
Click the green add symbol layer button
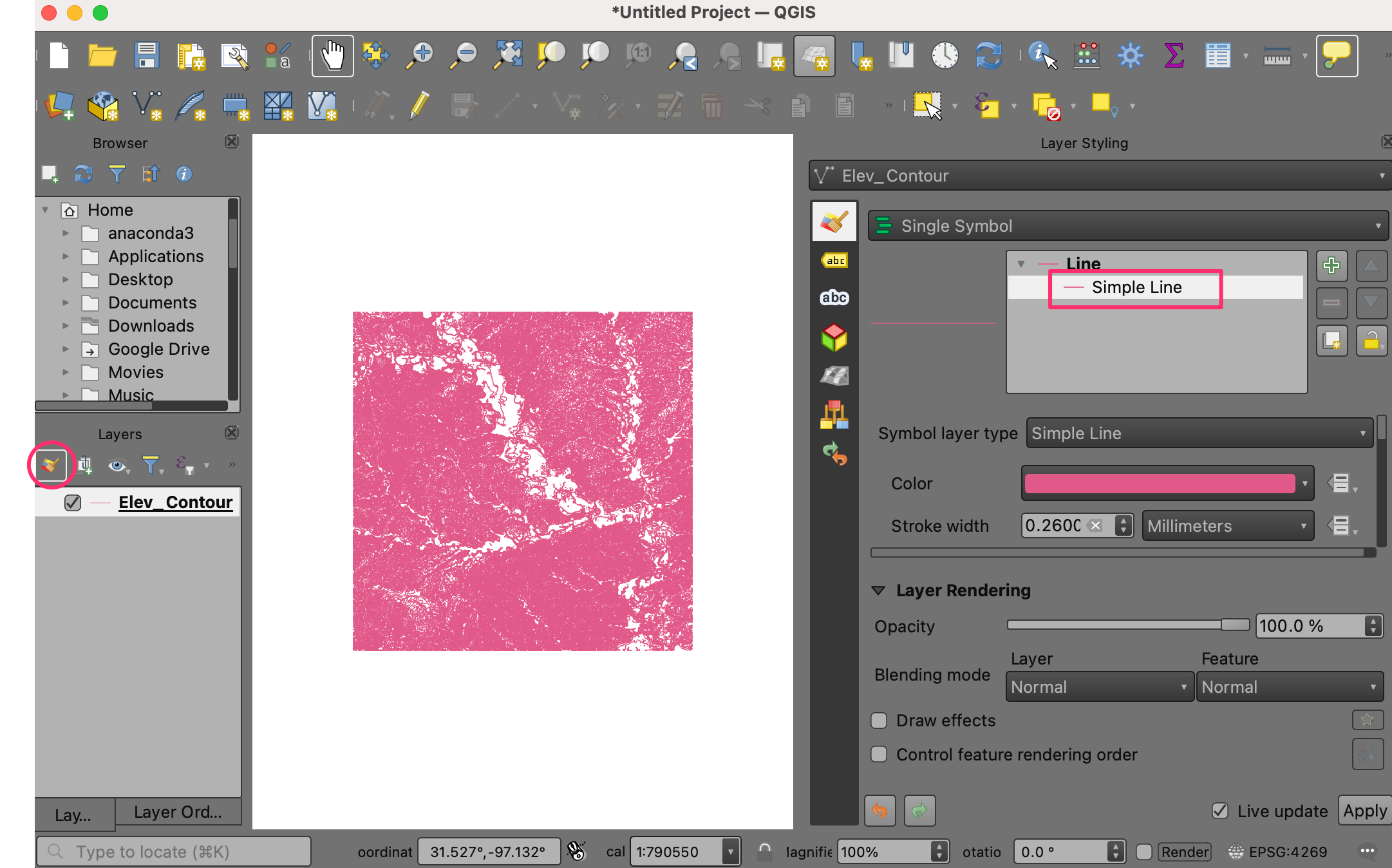click(x=1331, y=265)
